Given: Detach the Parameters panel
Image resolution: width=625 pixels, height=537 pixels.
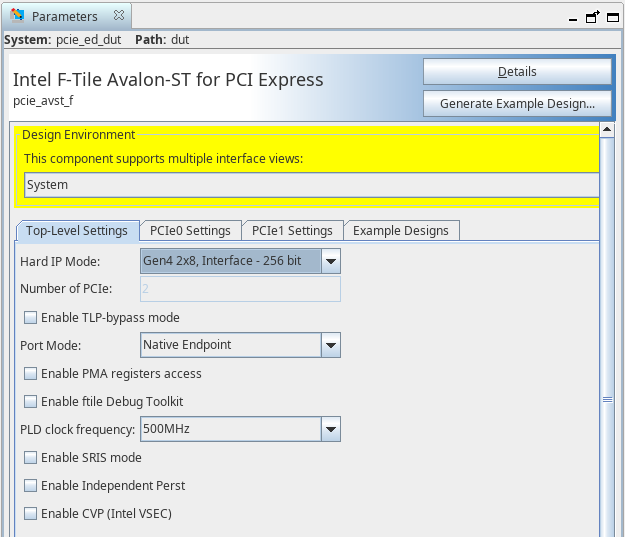Looking at the screenshot, I should coord(592,17).
